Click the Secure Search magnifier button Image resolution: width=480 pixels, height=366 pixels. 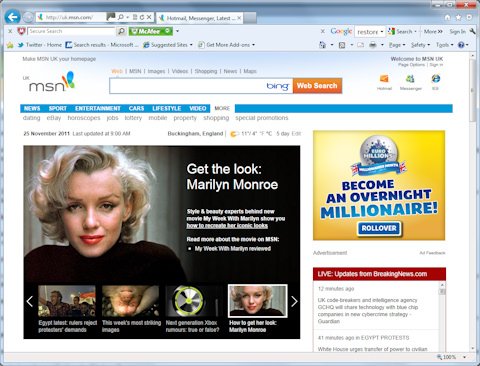(x=122, y=31)
